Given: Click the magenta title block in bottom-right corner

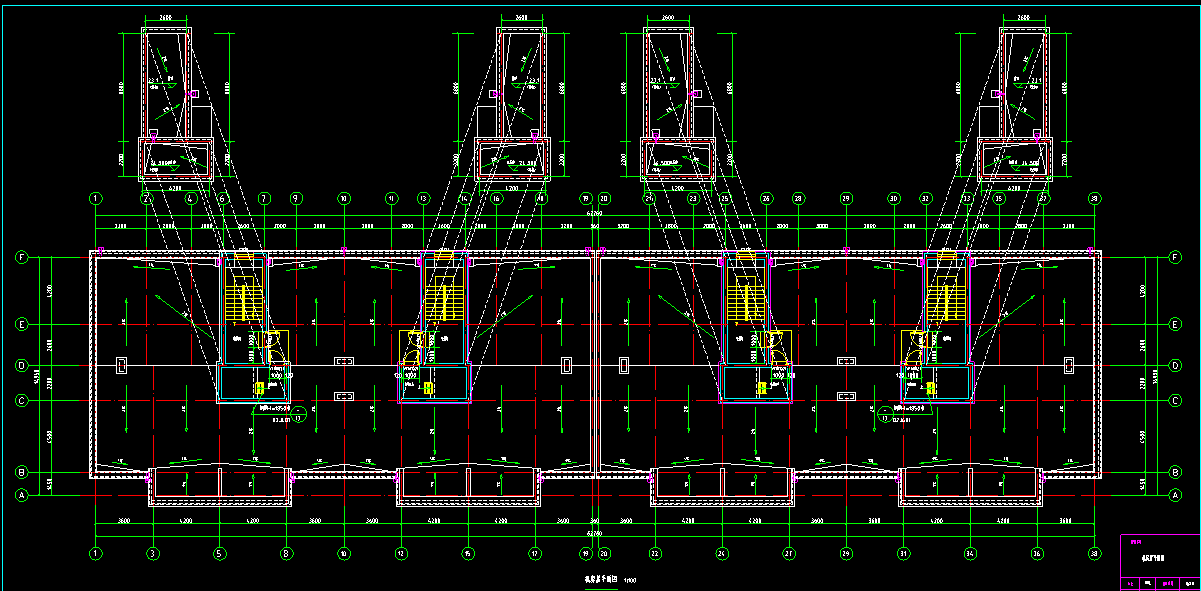Looking at the screenshot, I should tap(1159, 563).
